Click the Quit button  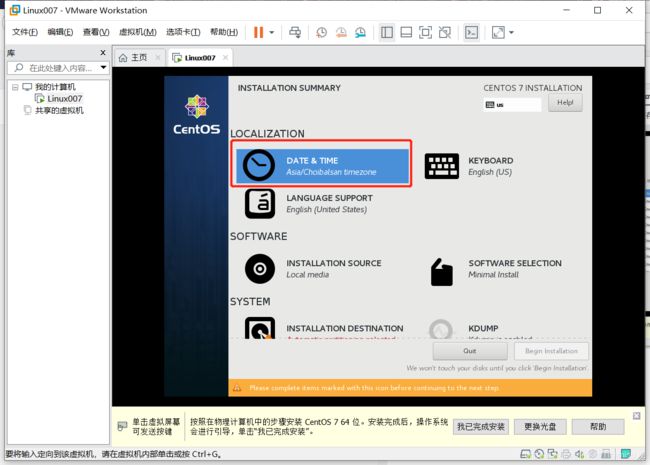[x=470, y=351]
